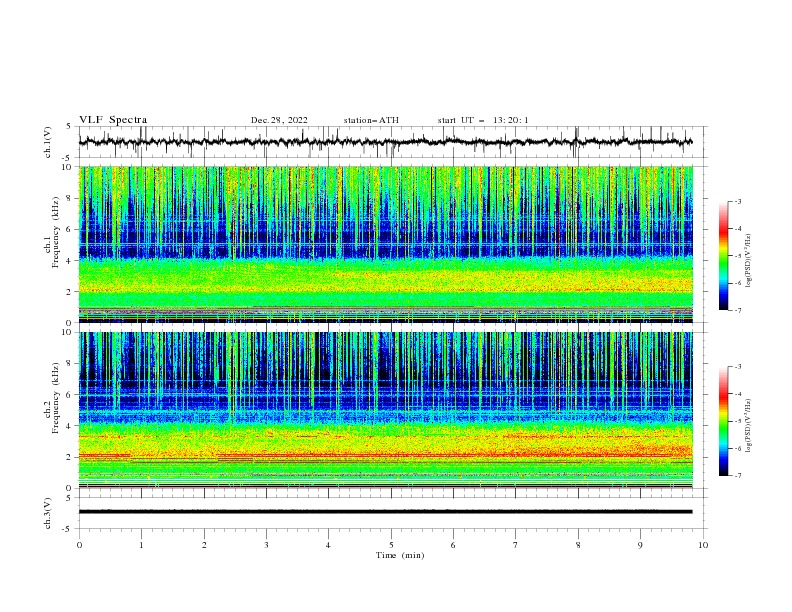Click inside the ch.1 spectrogram panel
This screenshot has height=612, width=792.
(x=386, y=244)
